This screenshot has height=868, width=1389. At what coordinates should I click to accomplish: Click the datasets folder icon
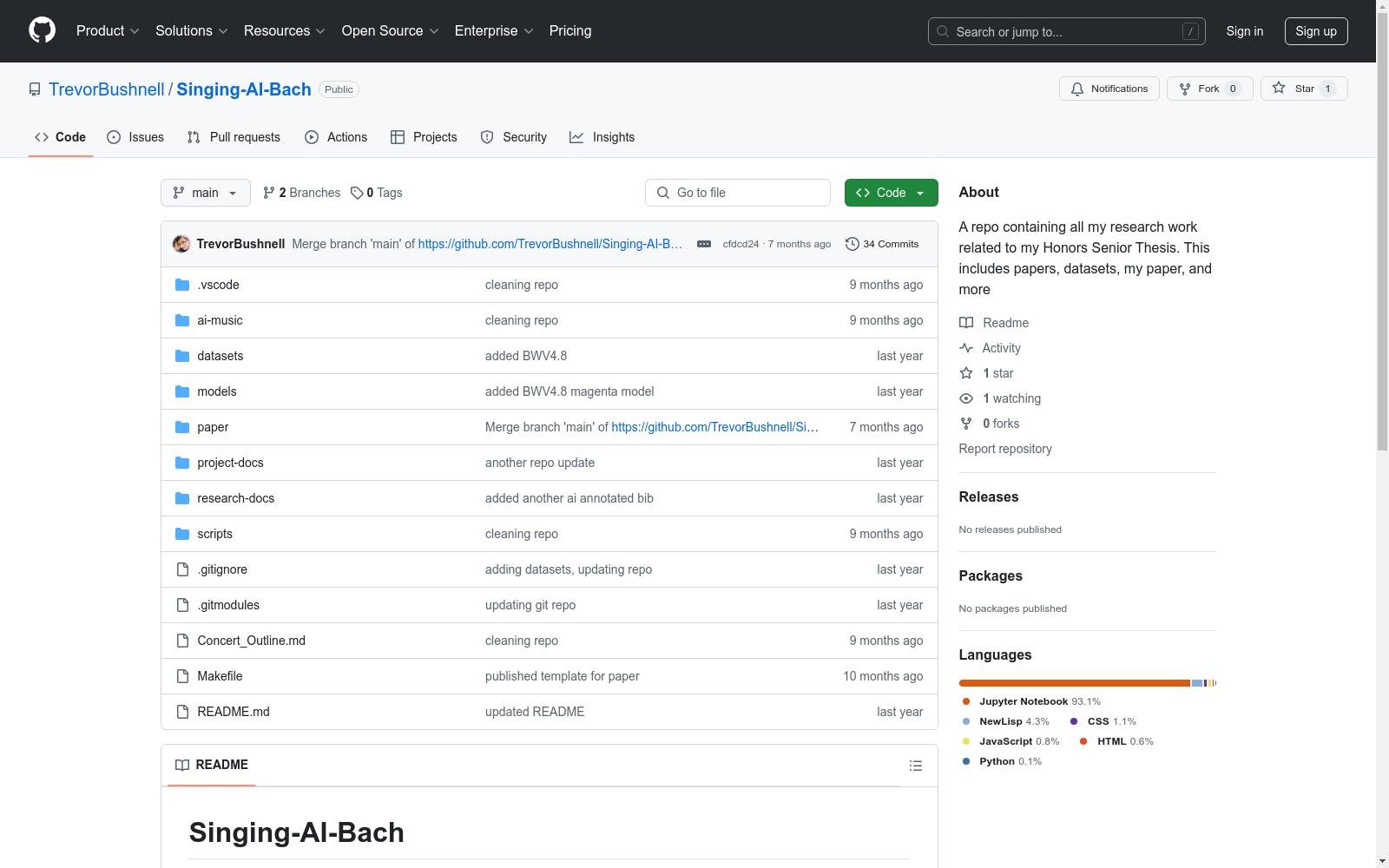(x=182, y=356)
